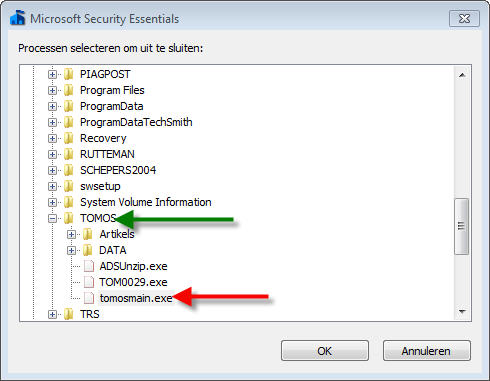
Task: Expand the Artikels subfolder
Action: (x=71, y=234)
